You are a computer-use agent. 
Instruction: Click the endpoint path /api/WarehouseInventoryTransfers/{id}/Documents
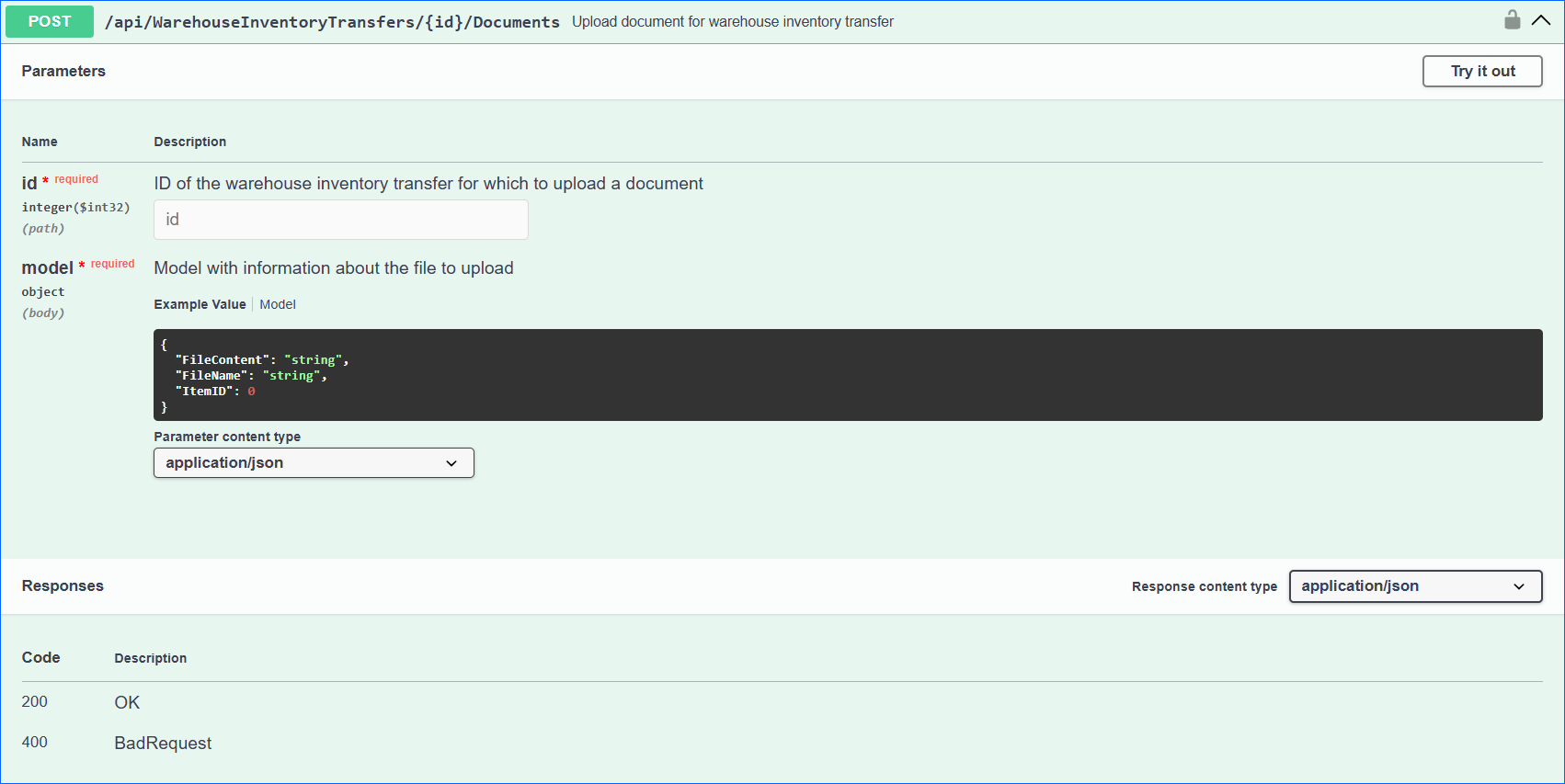tap(332, 22)
